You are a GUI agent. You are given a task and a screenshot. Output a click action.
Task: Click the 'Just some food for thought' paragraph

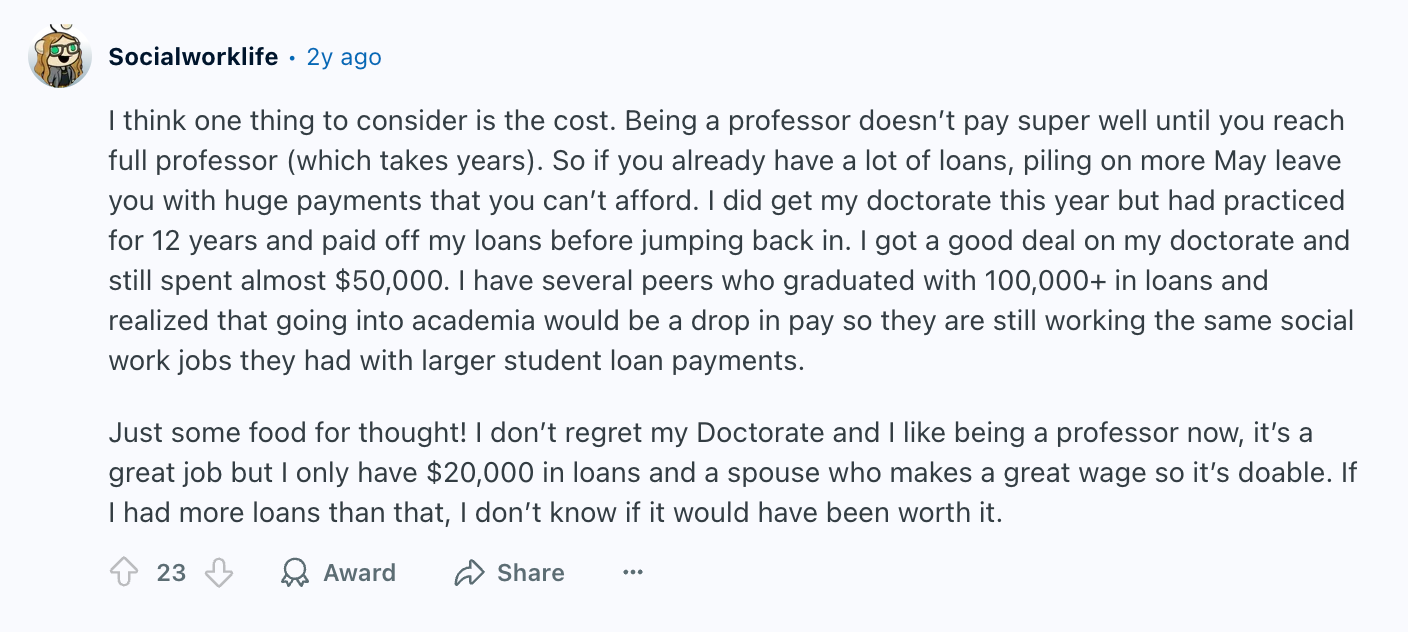[730, 473]
